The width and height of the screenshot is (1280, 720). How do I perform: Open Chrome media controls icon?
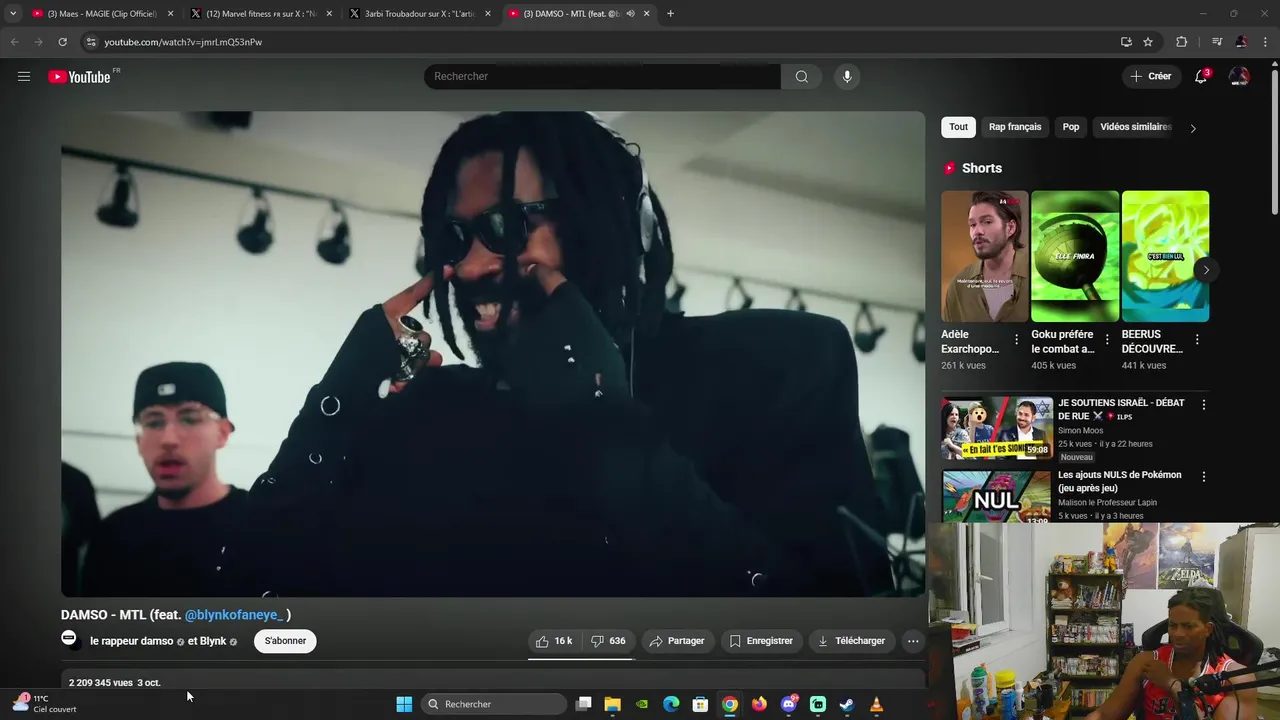coord(1217,42)
